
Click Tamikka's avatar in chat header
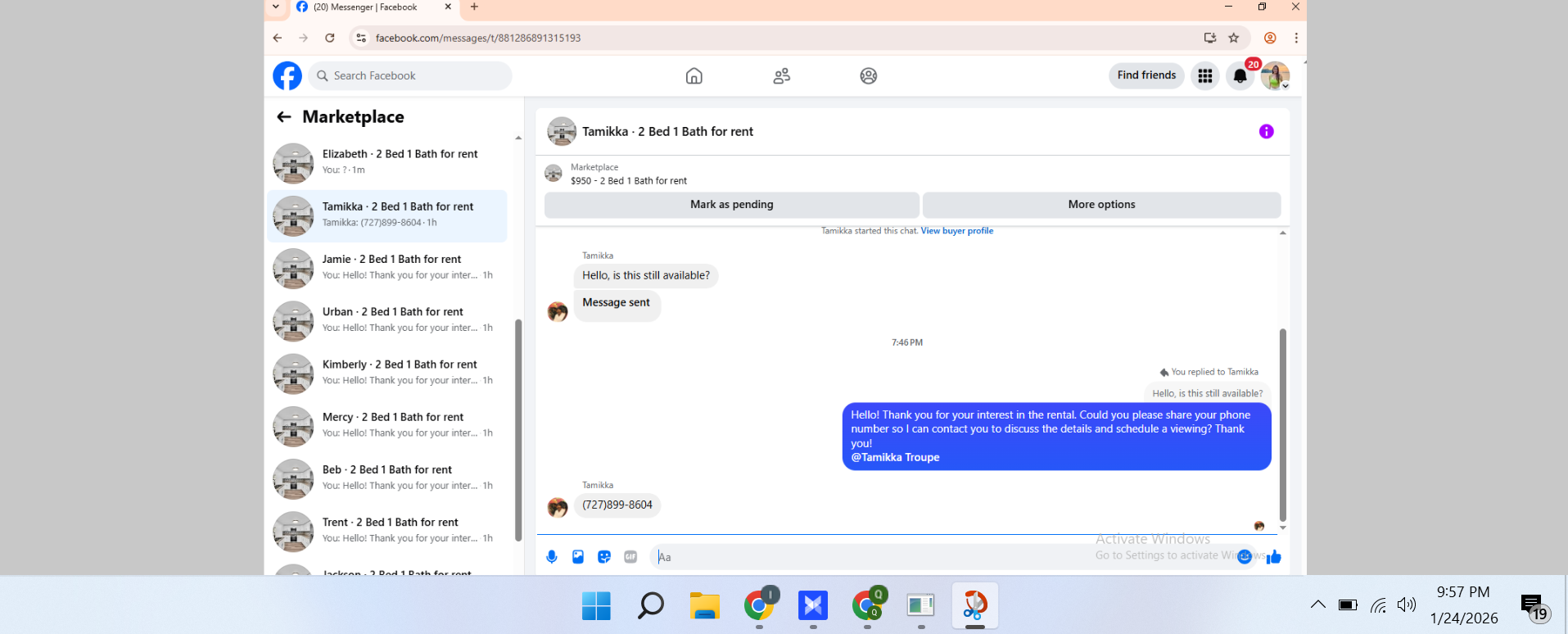[562, 131]
